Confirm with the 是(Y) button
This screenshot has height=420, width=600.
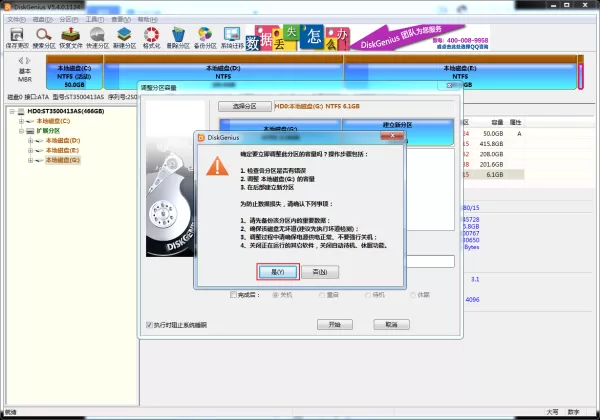278,272
